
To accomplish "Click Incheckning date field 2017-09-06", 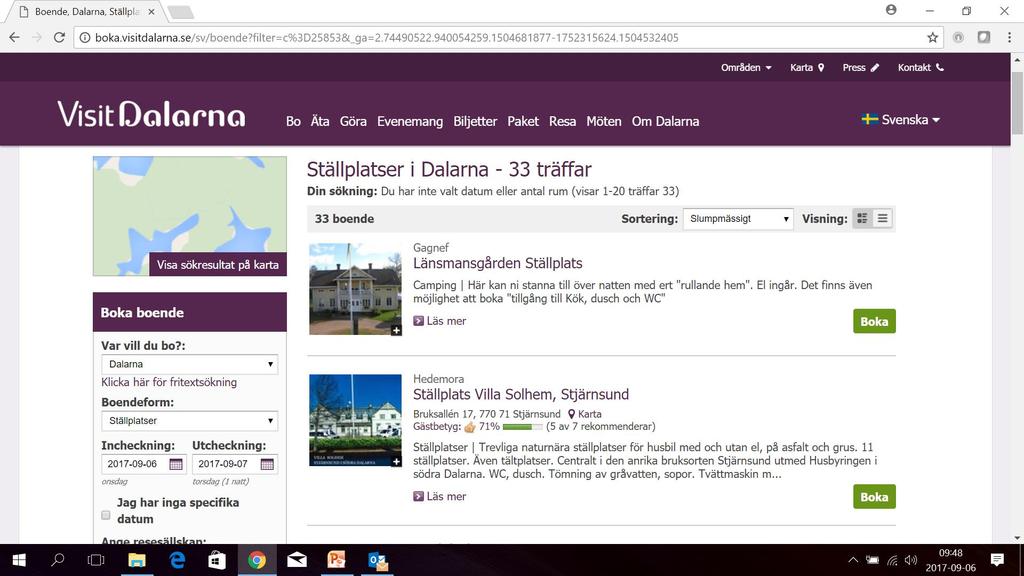I will [144, 464].
